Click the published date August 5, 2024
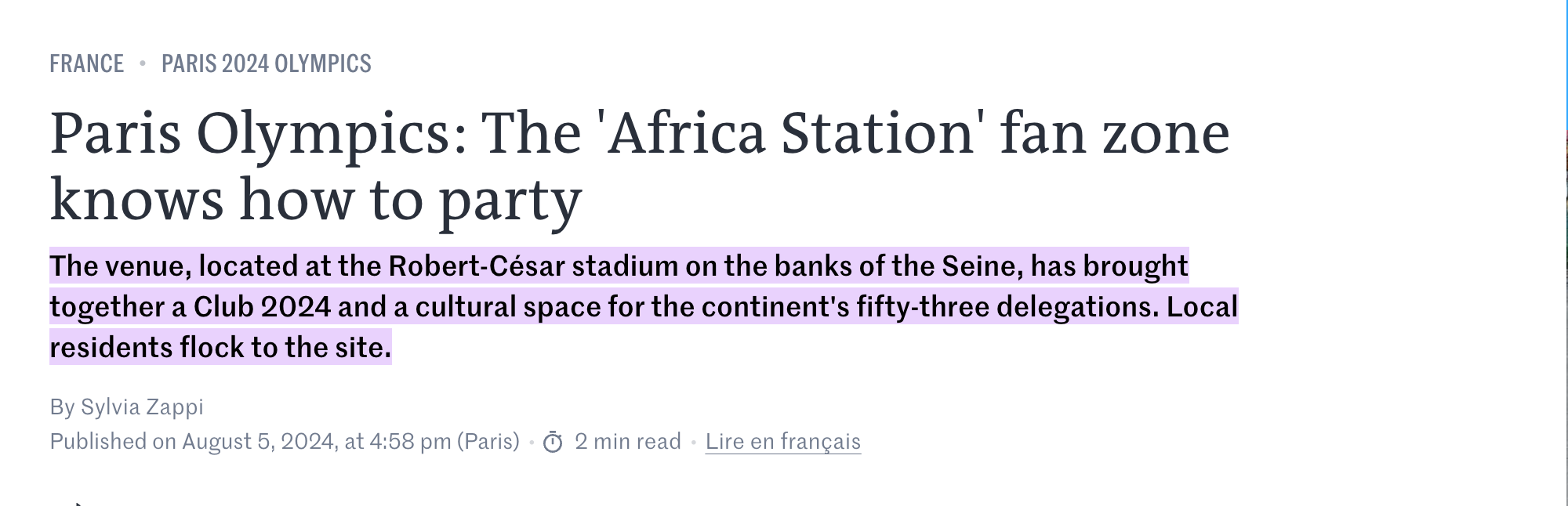1568x506 pixels. [x=260, y=442]
